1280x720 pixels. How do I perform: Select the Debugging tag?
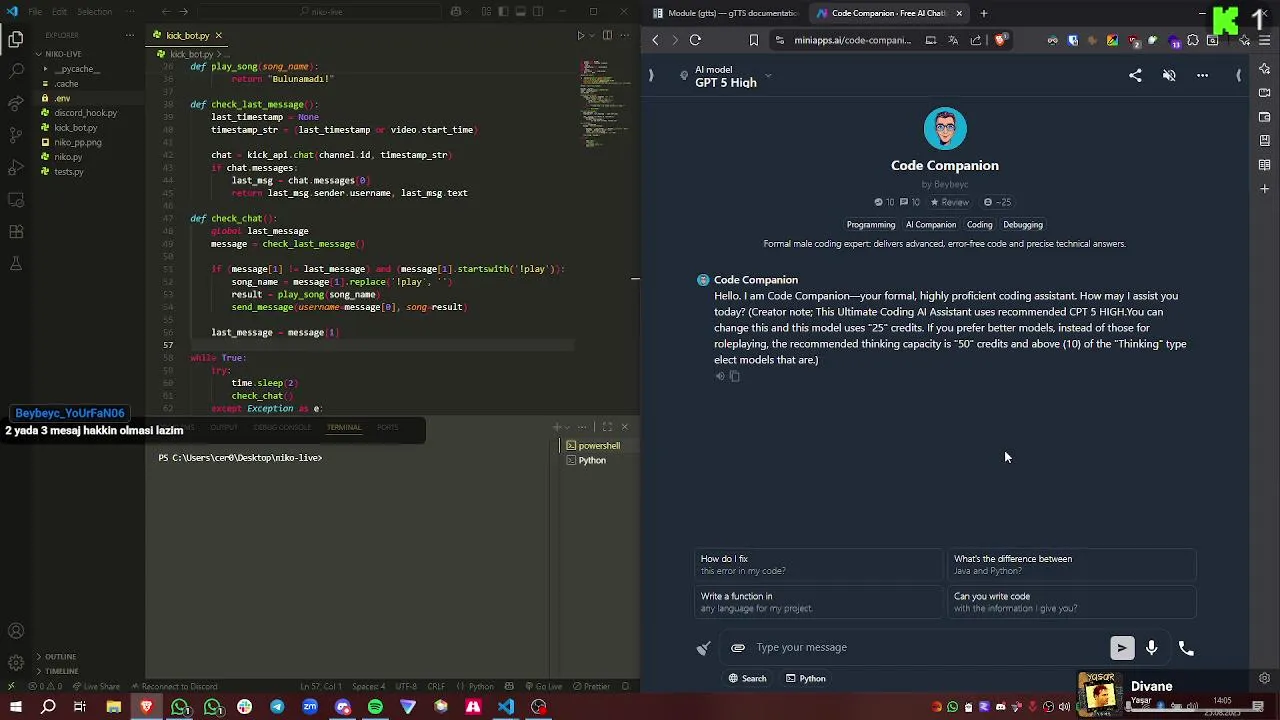tap(1022, 225)
